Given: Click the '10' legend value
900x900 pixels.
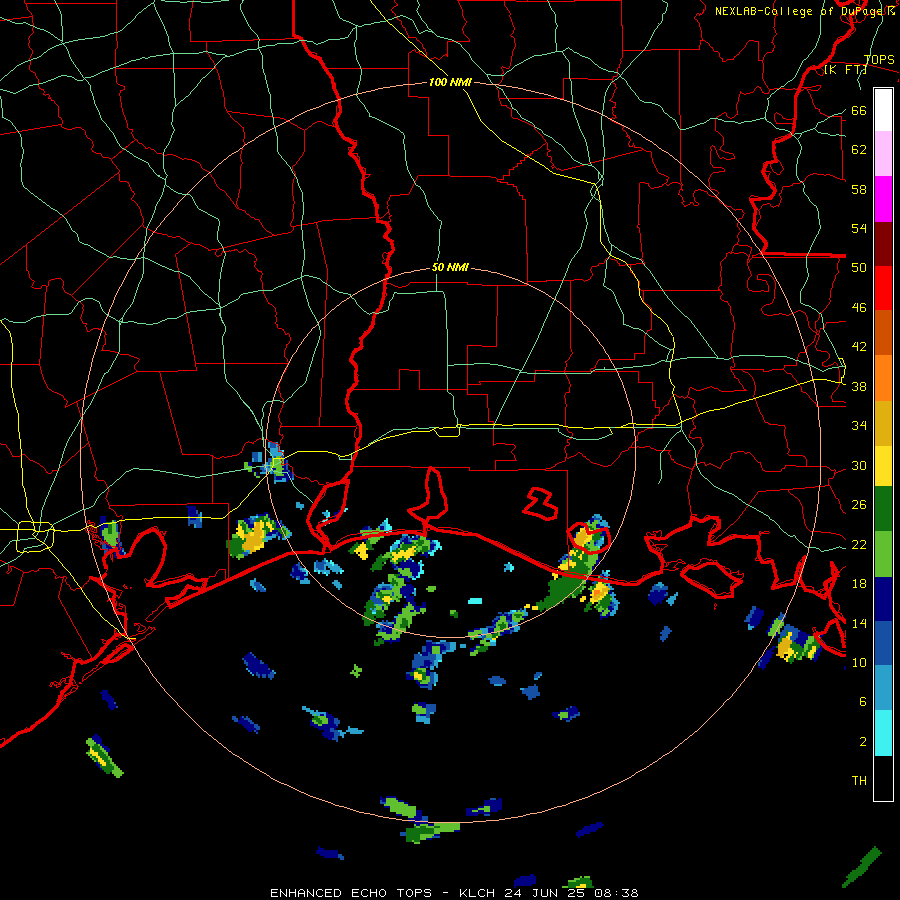Looking at the screenshot, I should point(859,663).
